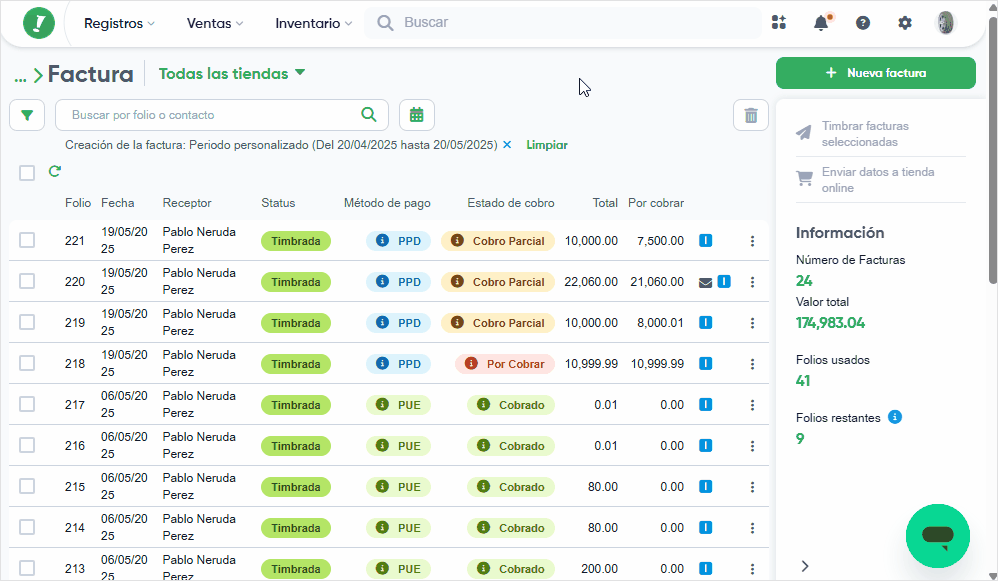The image size is (998, 581).
Task: Click the PUE badge on invoice 217
Action: 398,405
